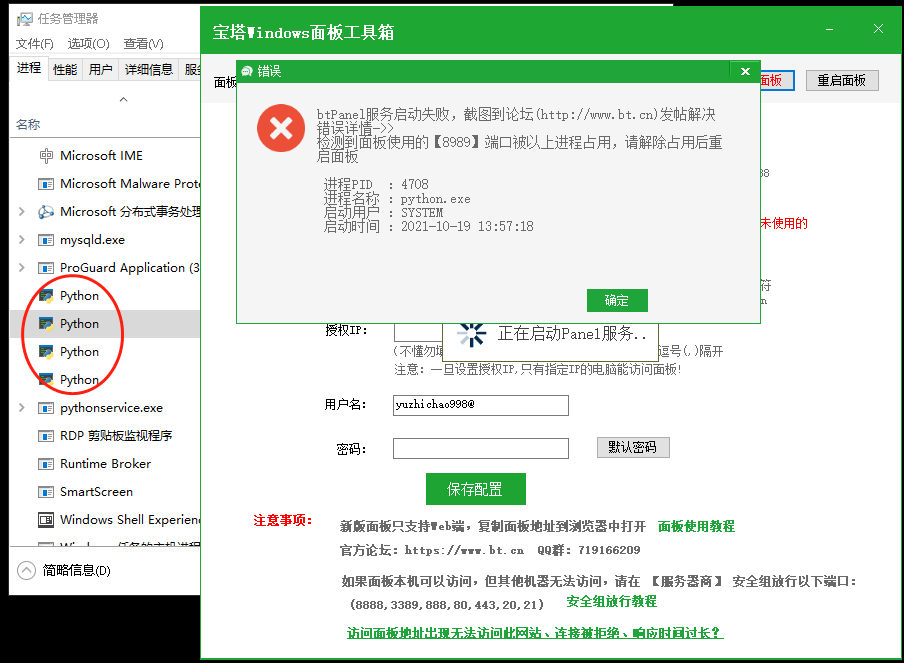Select the SmartScreen process row

(x=105, y=492)
